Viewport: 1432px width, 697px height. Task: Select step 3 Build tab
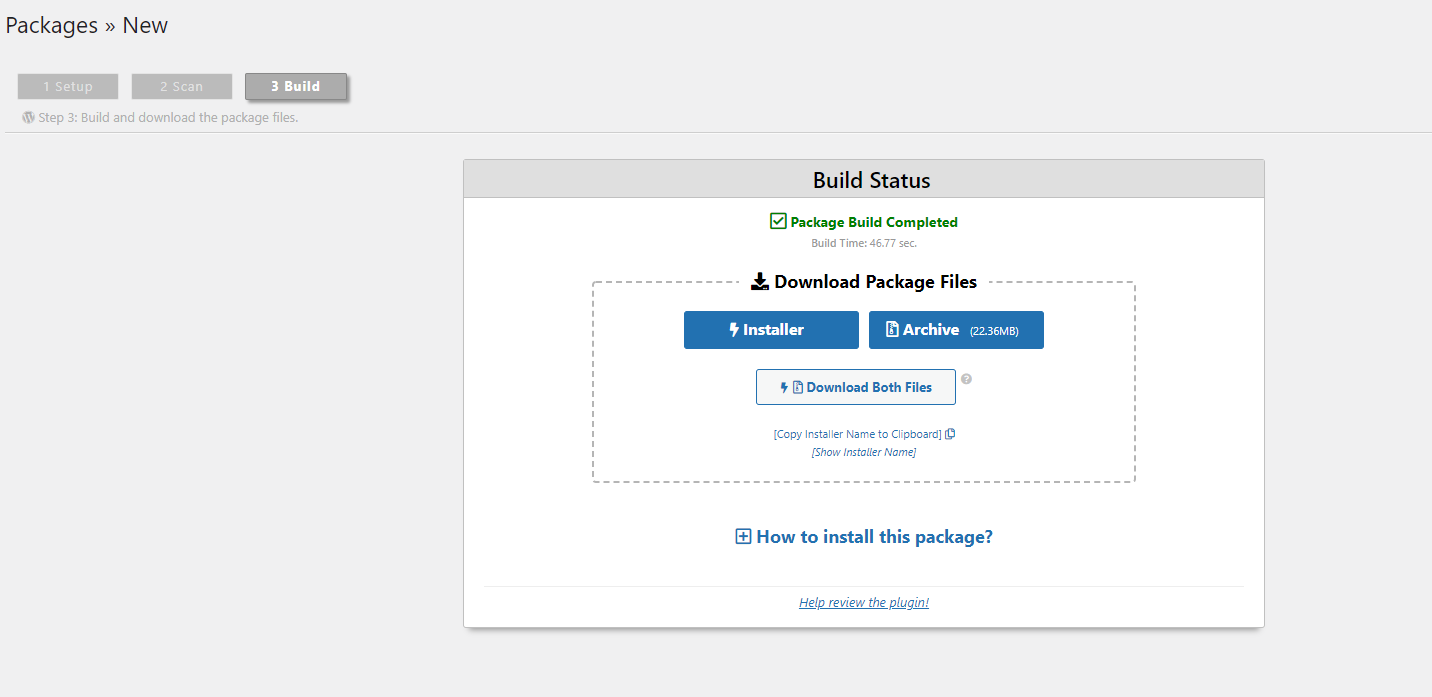tap(296, 86)
